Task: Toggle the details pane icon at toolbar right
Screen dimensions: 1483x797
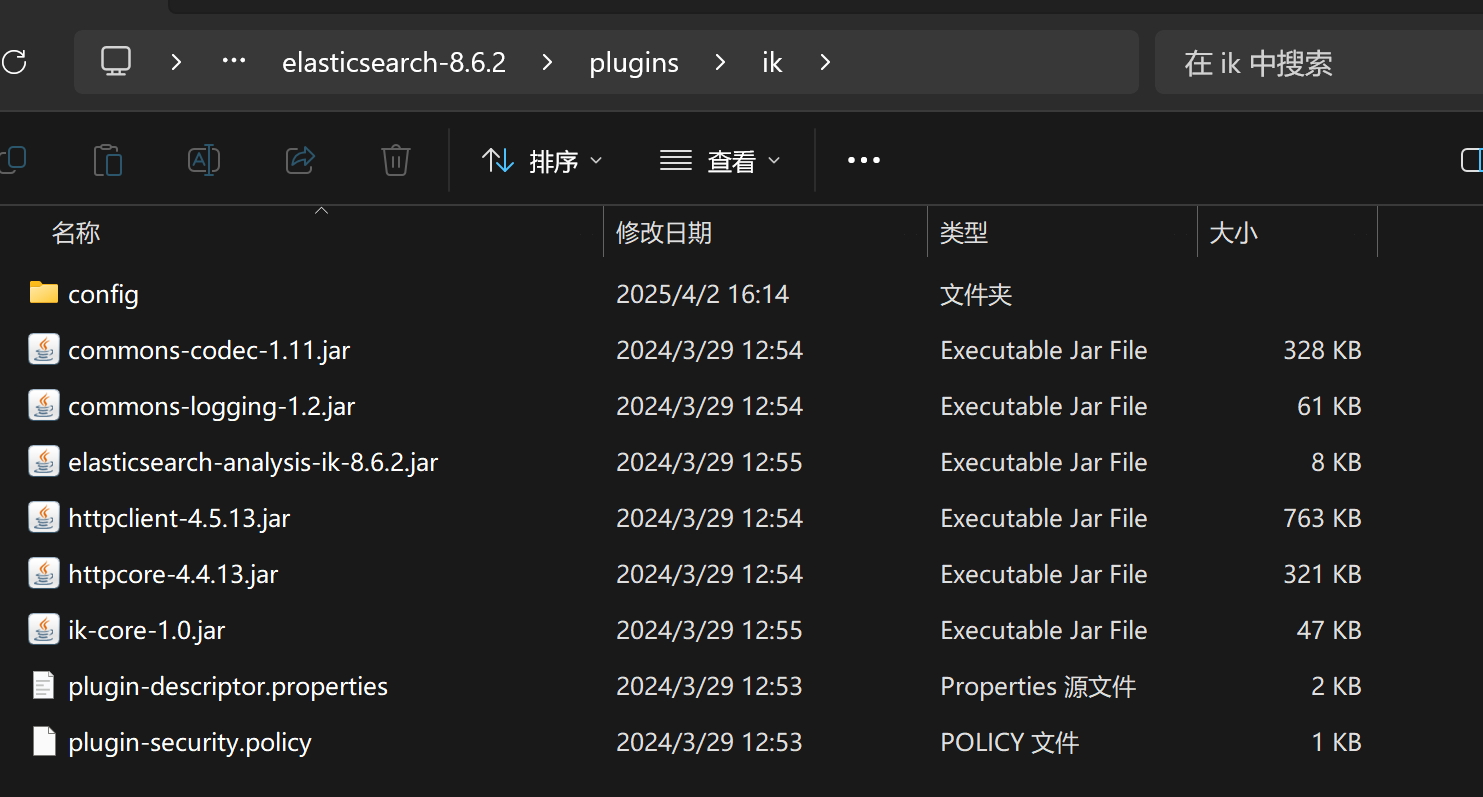Action: pyautogui.click(x=1471, y=160)
